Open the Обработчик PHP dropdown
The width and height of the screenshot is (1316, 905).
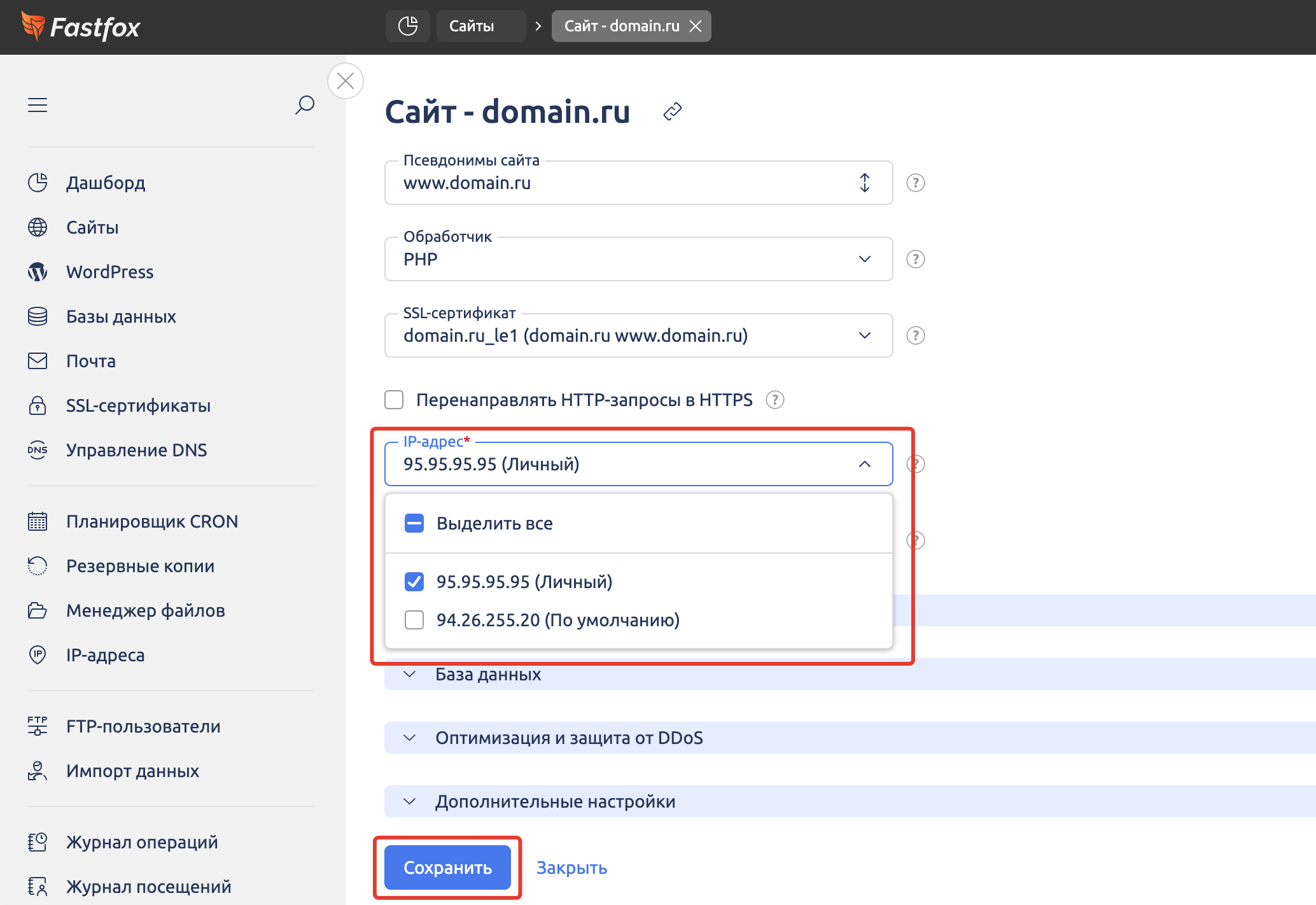[x=638, y=259]
